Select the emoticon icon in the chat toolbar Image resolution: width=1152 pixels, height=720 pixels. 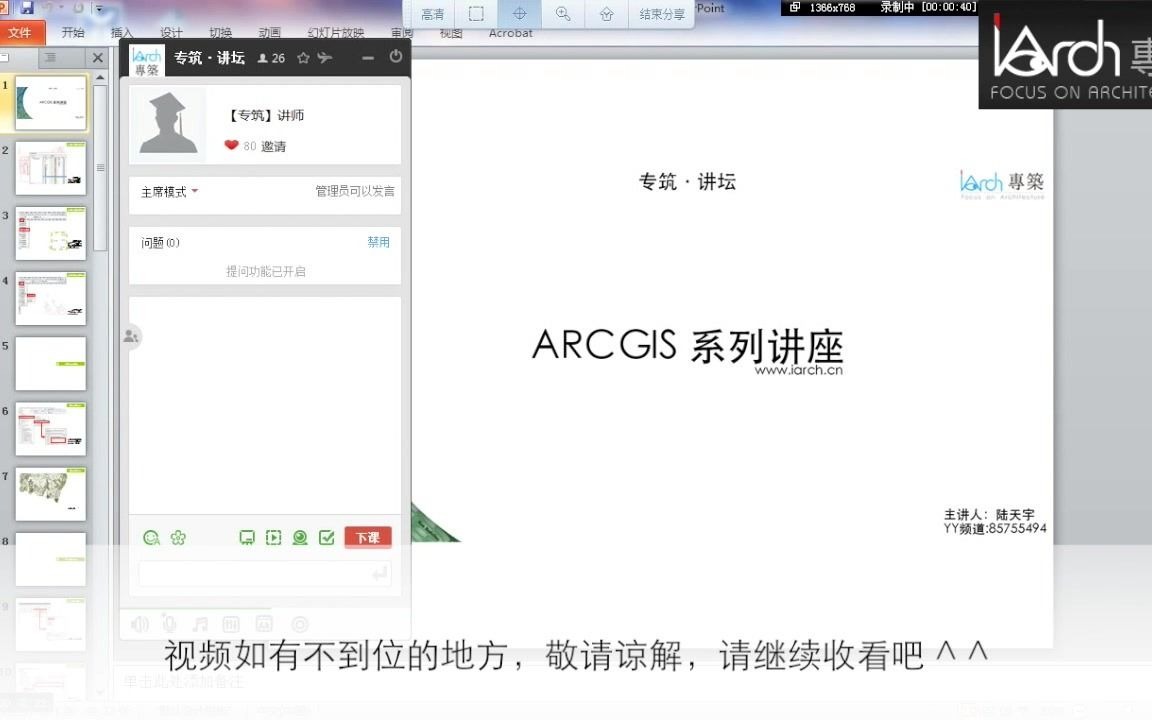click(151, 537)
